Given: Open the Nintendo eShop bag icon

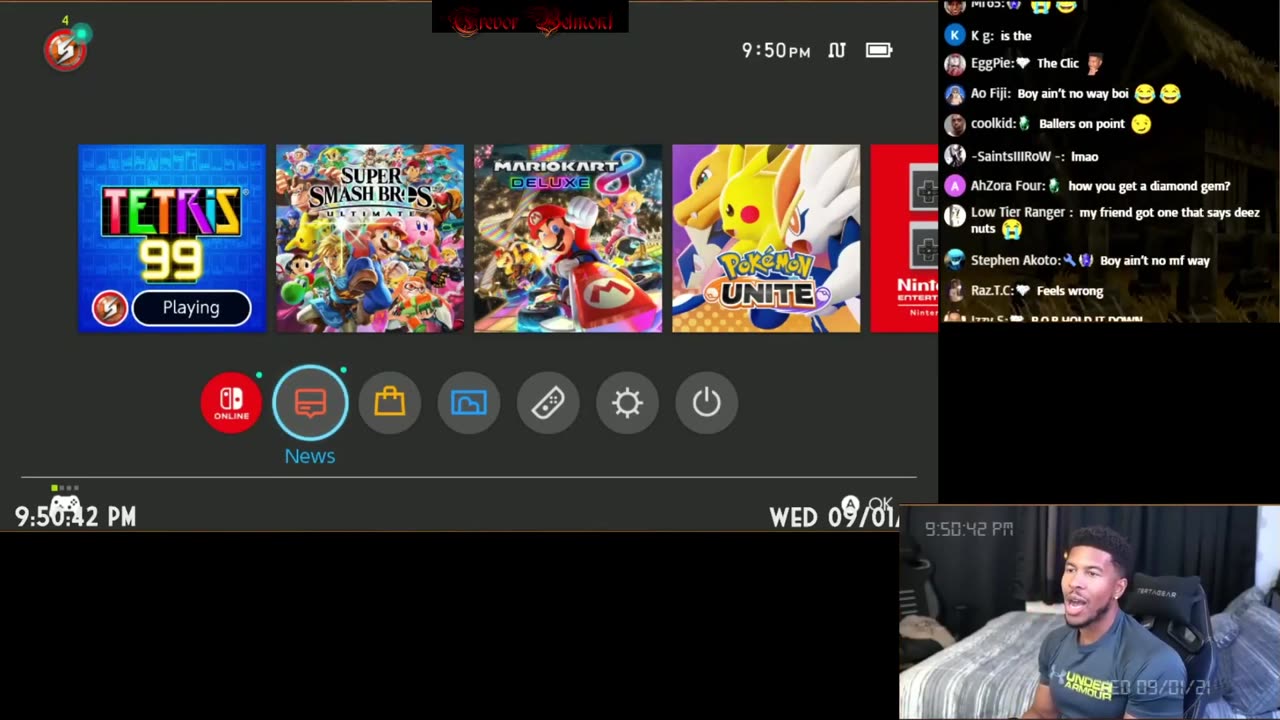Looking at the screenshot, I should pyautogui.click(x=389, y=402).
